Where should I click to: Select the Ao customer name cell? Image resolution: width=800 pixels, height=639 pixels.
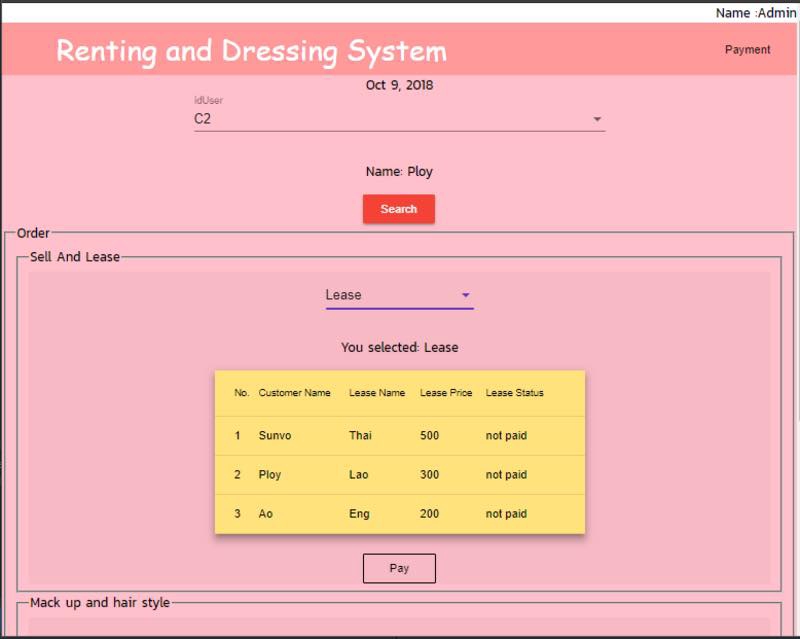point(265,513)
